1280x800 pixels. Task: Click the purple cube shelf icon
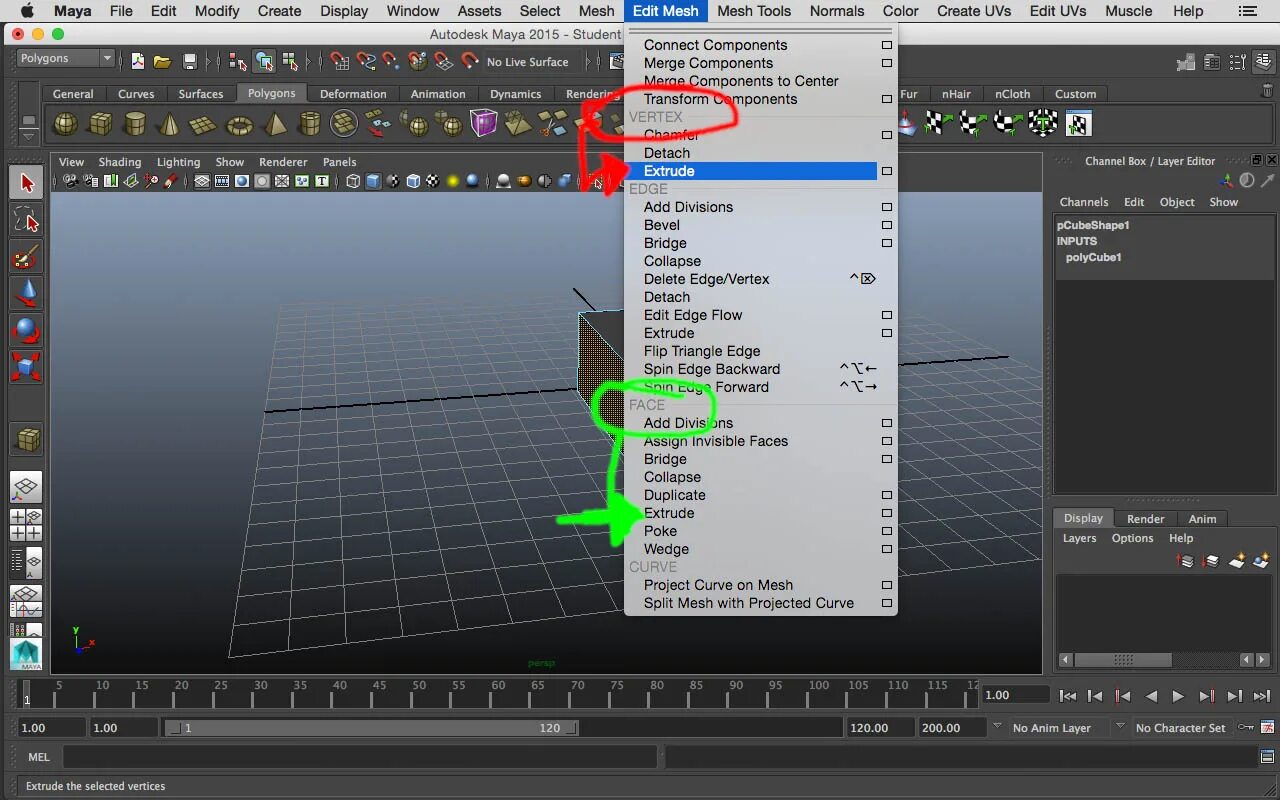click(484, 124)
